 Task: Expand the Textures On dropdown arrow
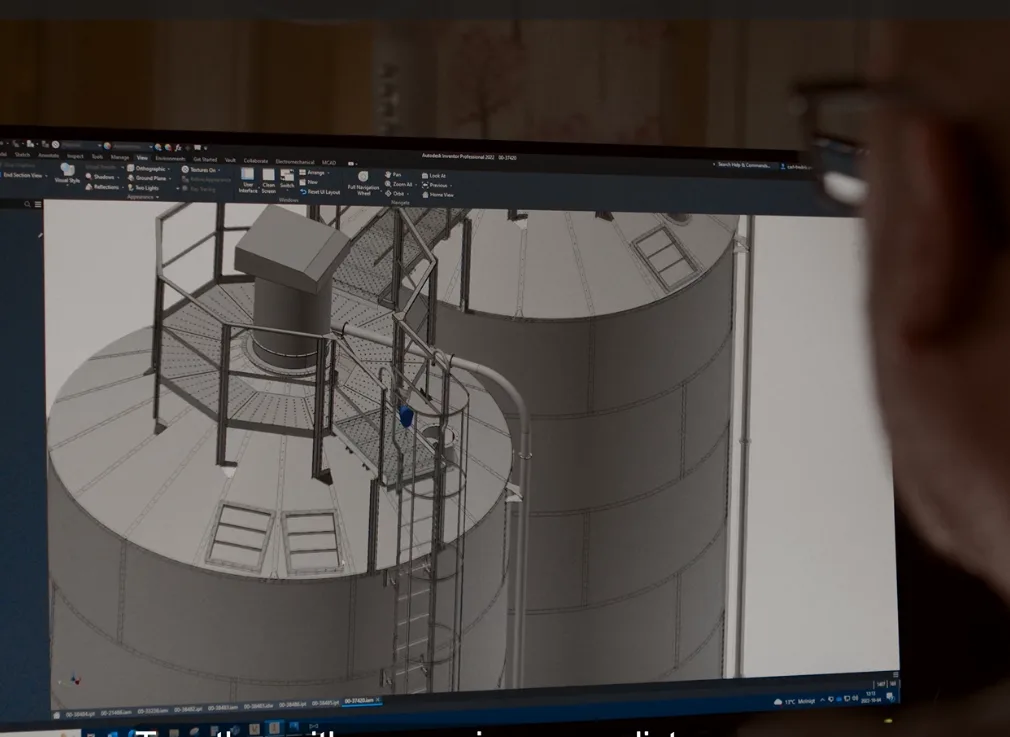(219, 171)
